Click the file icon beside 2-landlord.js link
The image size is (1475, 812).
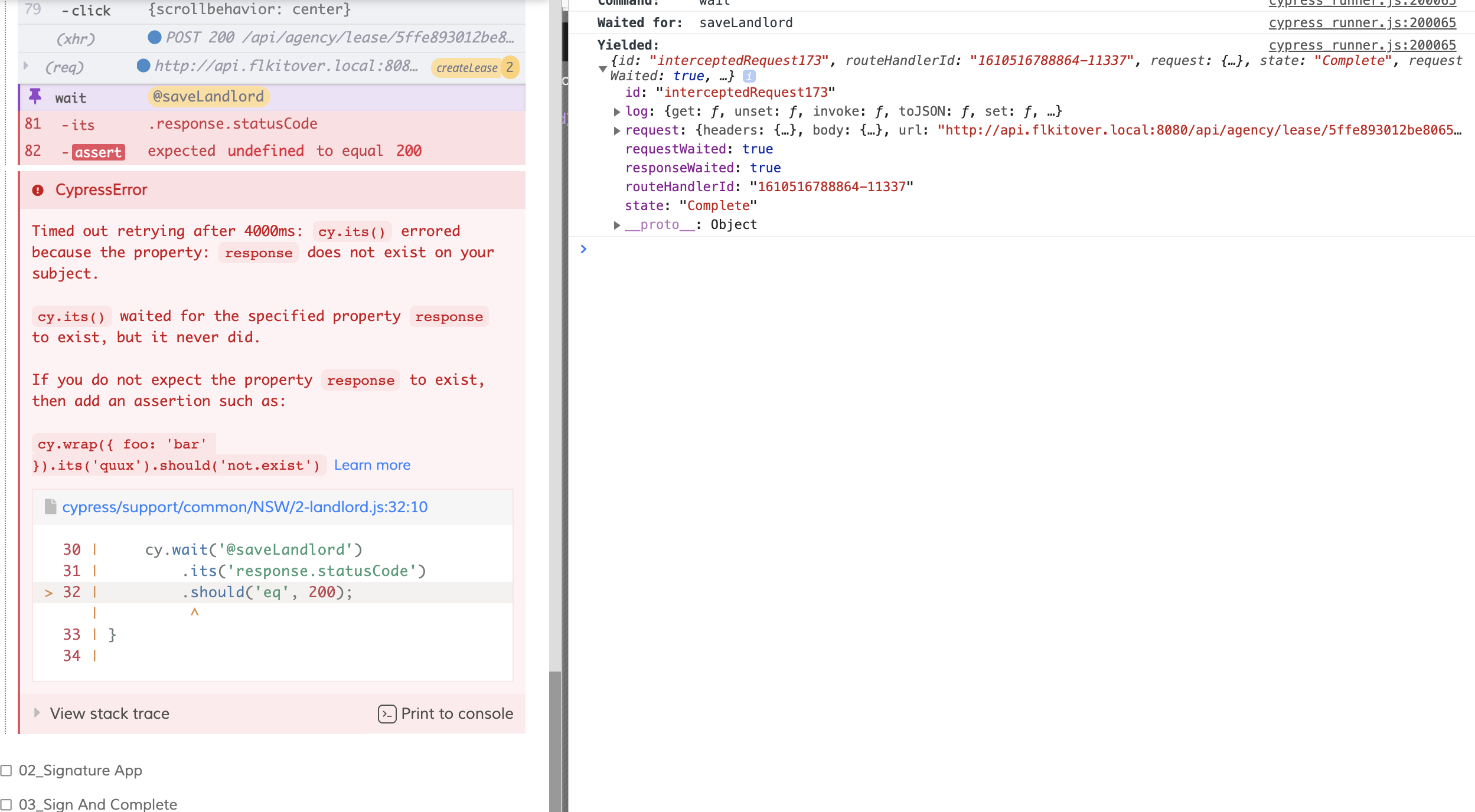(50, 506)
